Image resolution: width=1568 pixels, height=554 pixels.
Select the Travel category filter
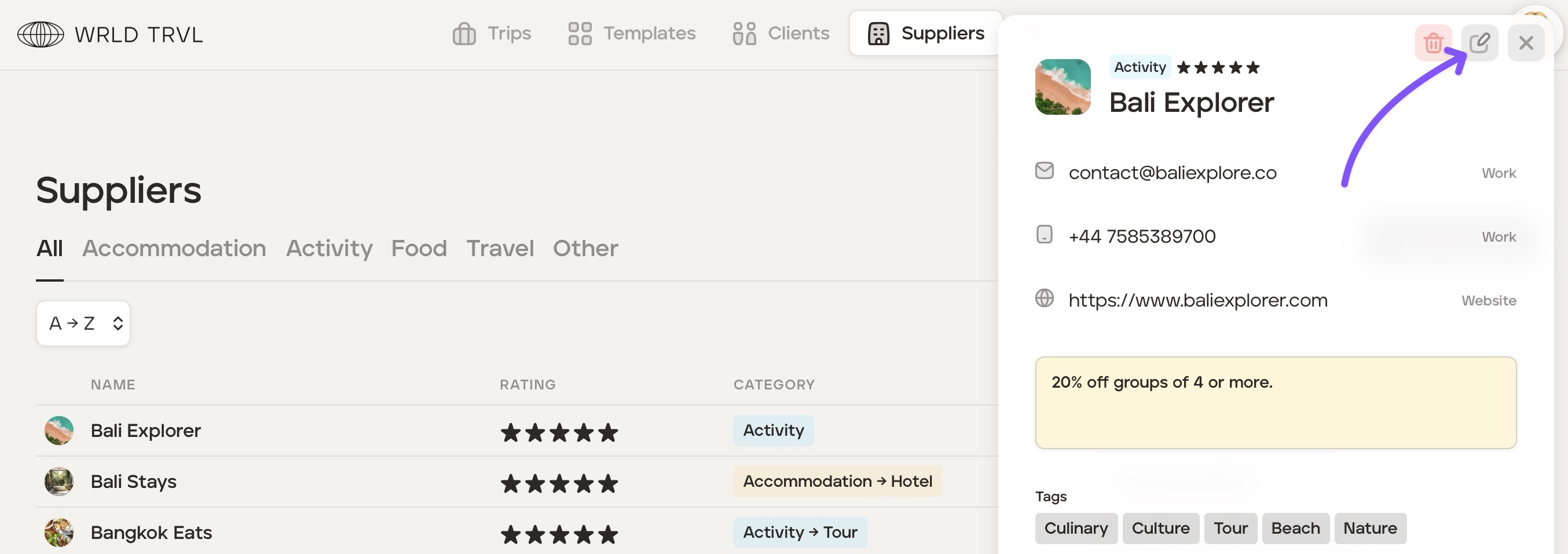[x=500, y=248]
